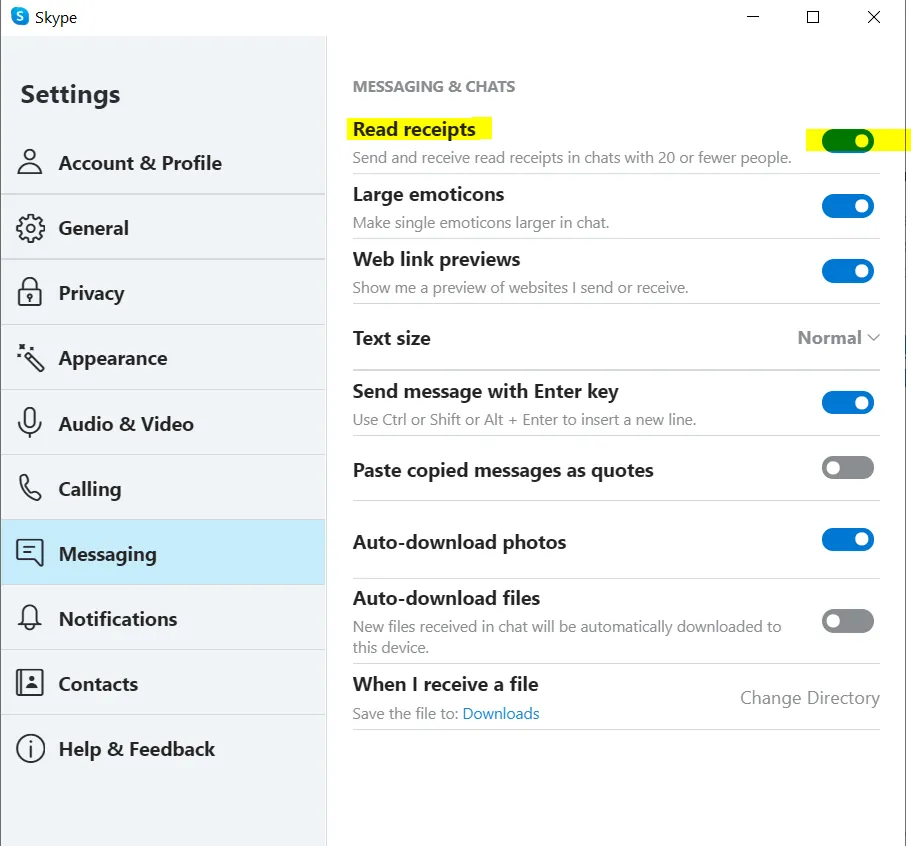Maximize the Skype window

tap(813, 17)
